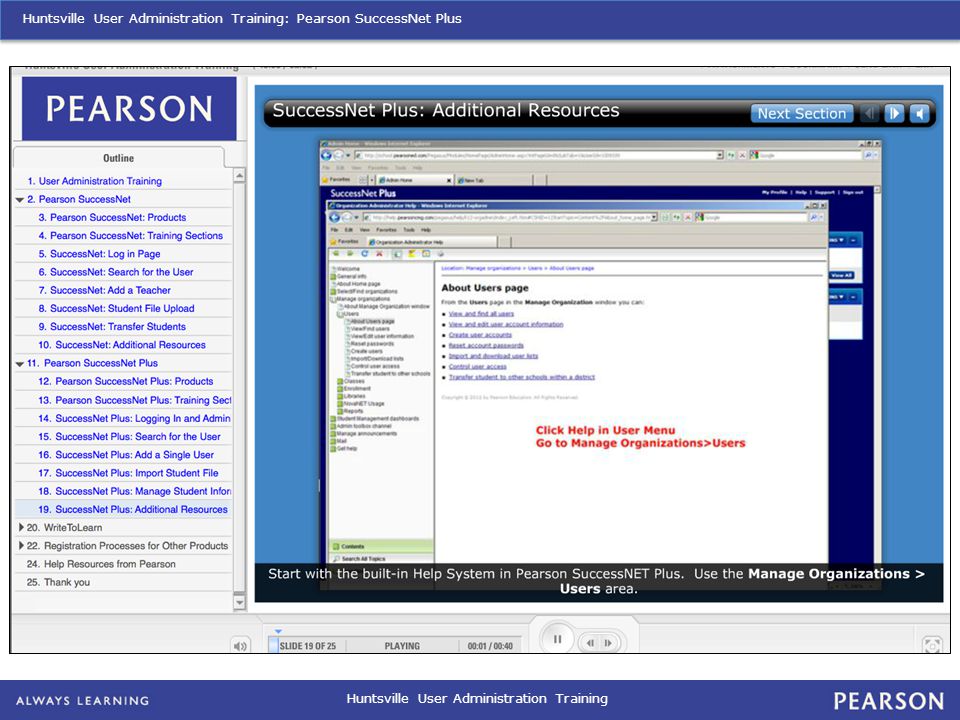
Task: Step forward using forward control near pause
Action: [608, 643]
